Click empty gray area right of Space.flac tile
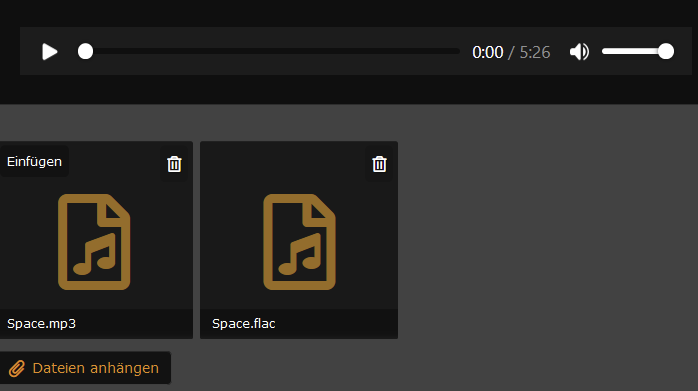This screenshot has width=698, height=391. 548,240
